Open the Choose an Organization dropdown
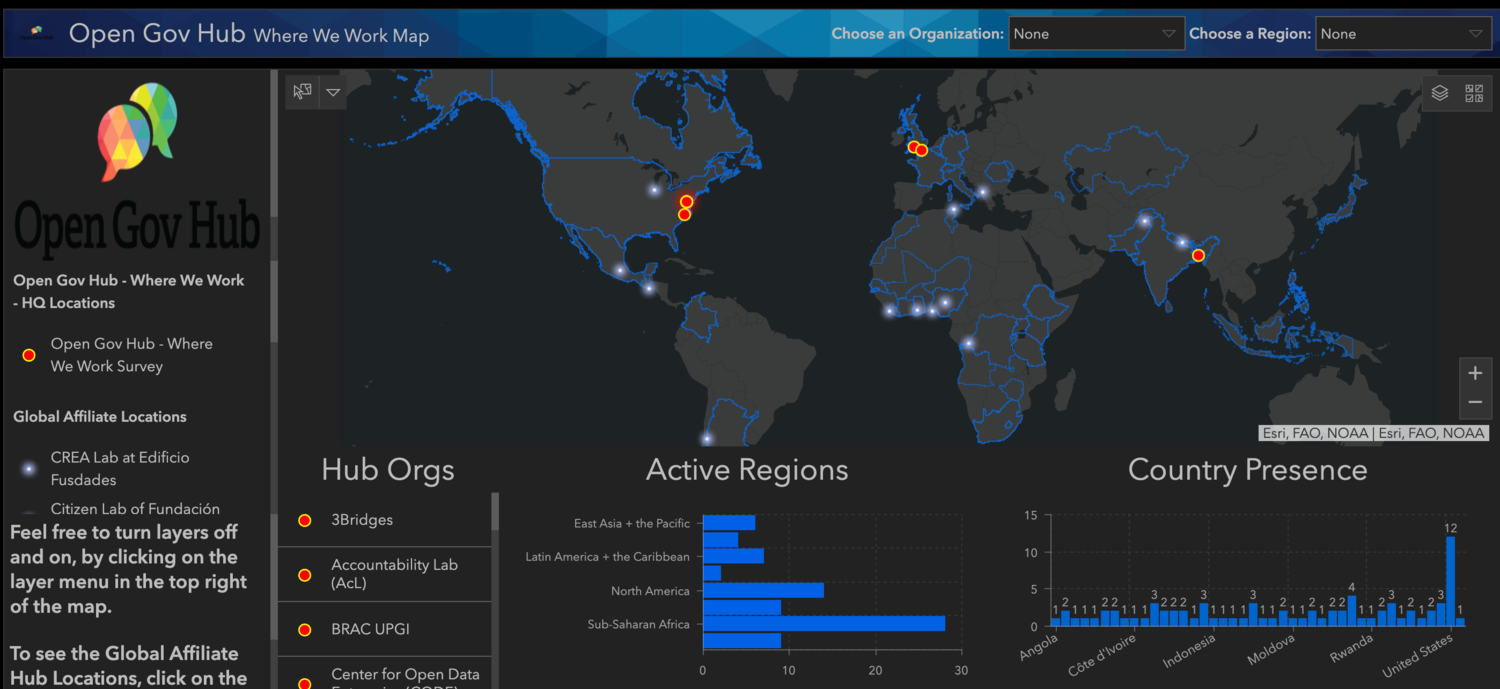This screenshot has height=689, width=1500. coord(1097,33)
